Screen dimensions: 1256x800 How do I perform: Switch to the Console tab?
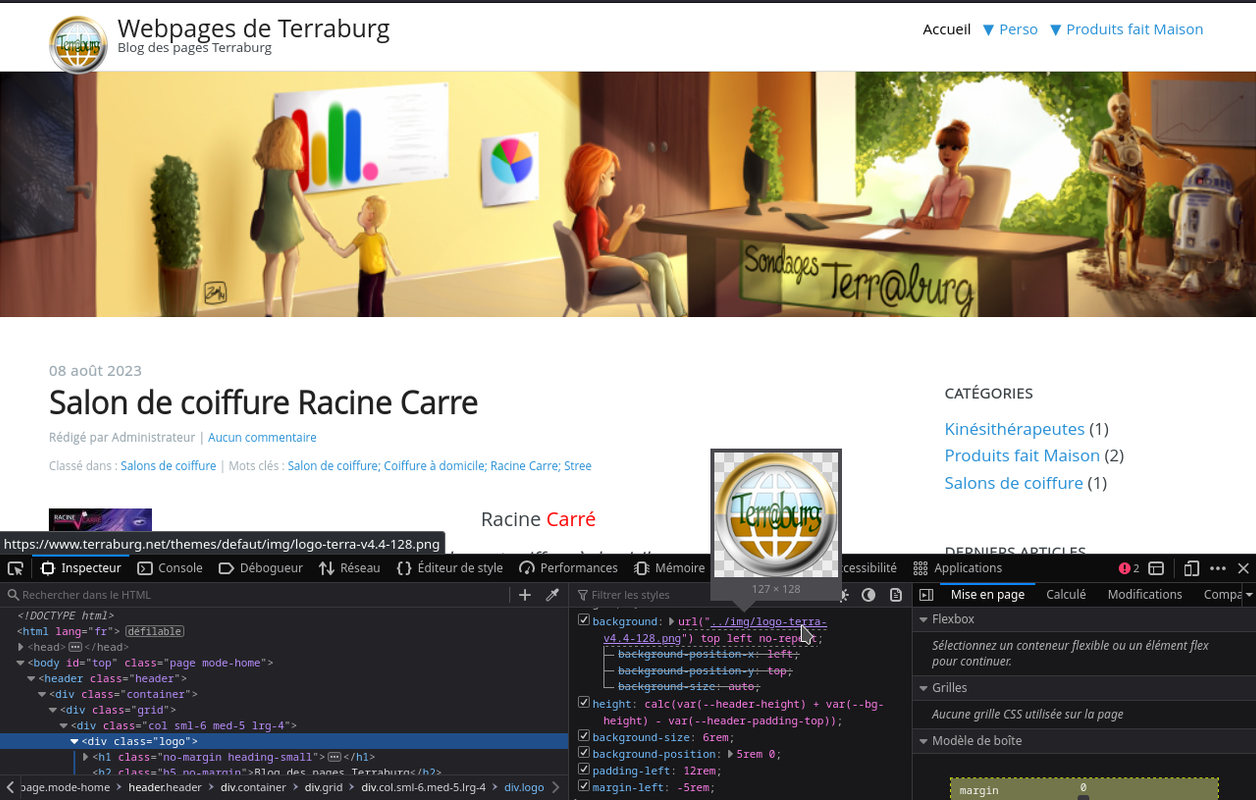pyautogui.click(x=170, y=568)
